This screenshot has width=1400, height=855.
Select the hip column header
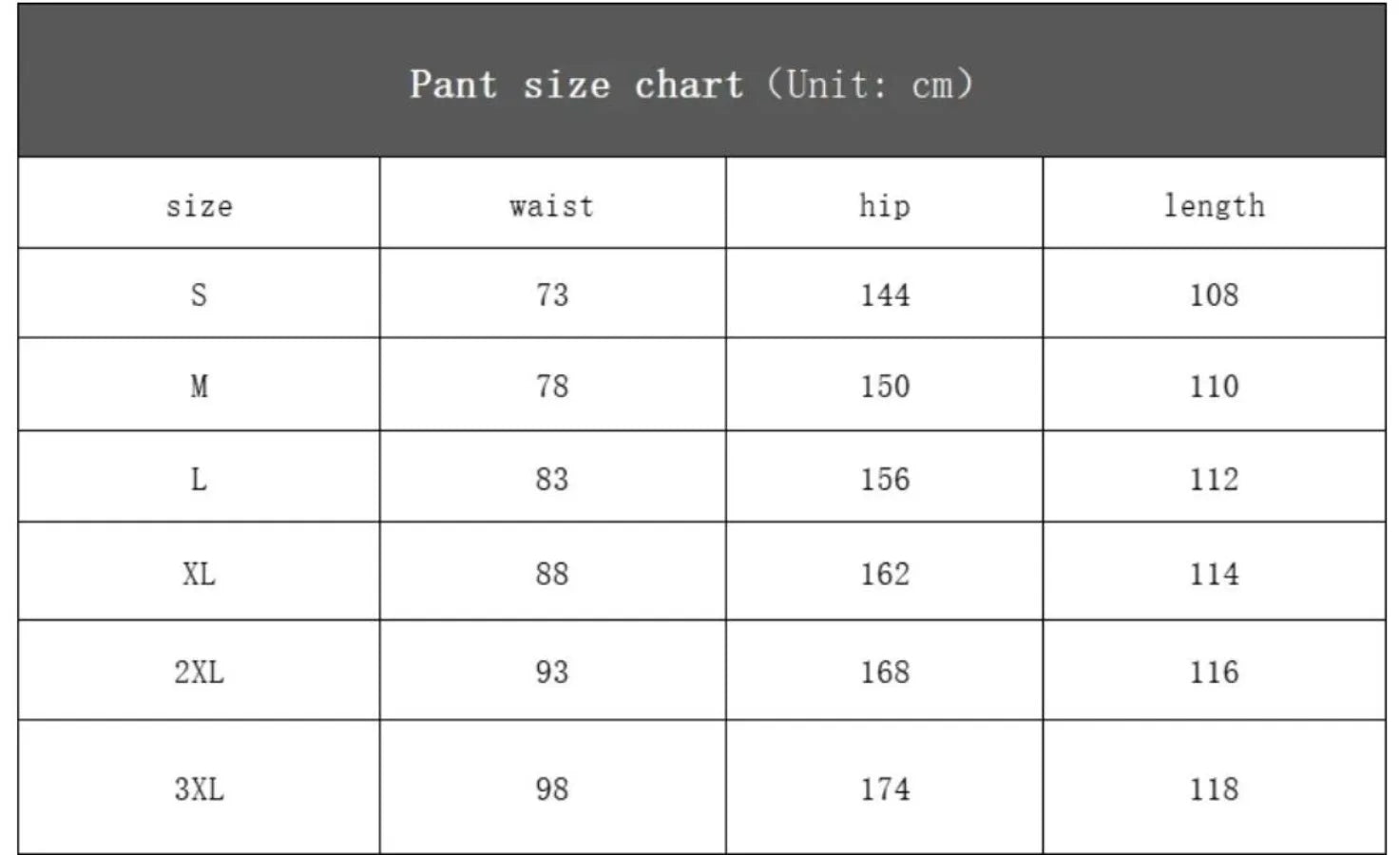pyautogui.click(x=884, y=205)
